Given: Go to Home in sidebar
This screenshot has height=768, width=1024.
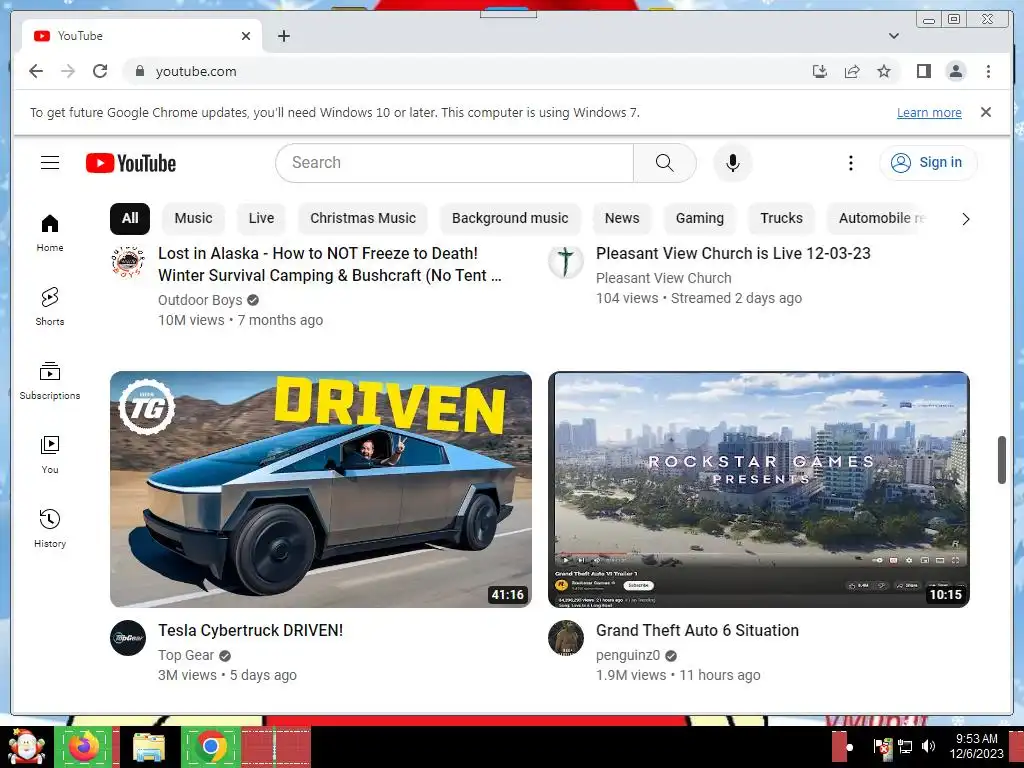Looking at the screenshot, I should [50, 232].
